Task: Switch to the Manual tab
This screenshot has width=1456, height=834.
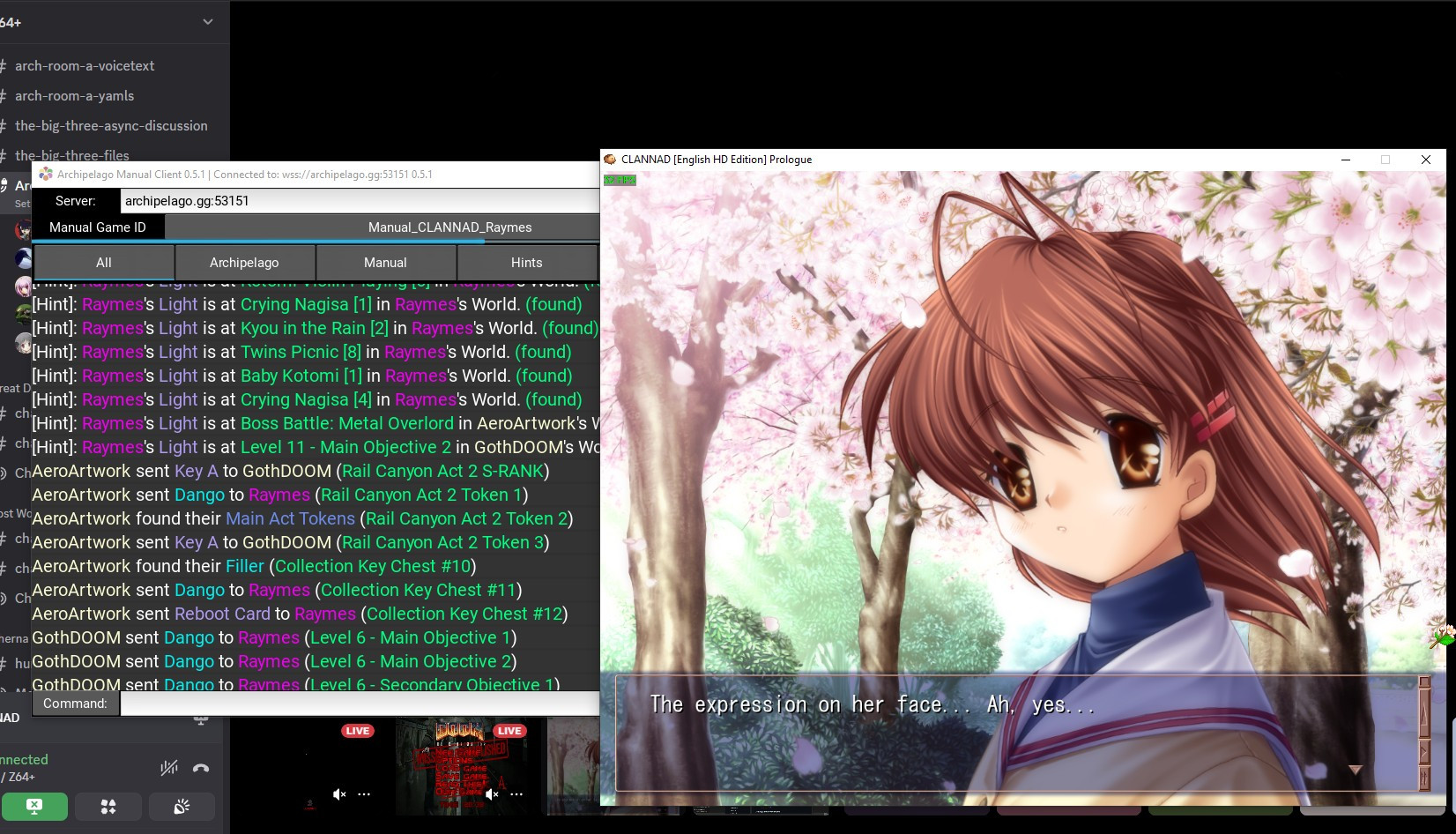Action: click(385, 263)
